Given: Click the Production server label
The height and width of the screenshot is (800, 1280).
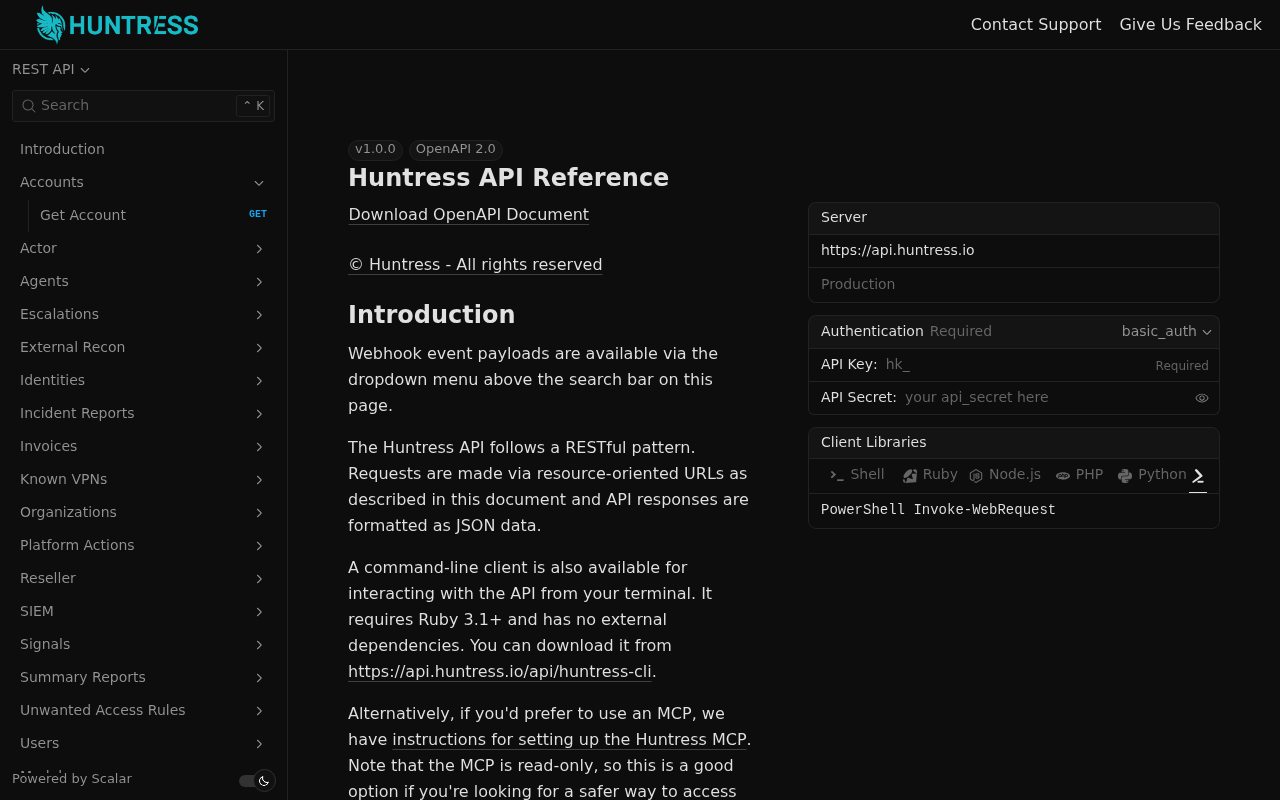Looking at the screenshot, I should 858,284.
